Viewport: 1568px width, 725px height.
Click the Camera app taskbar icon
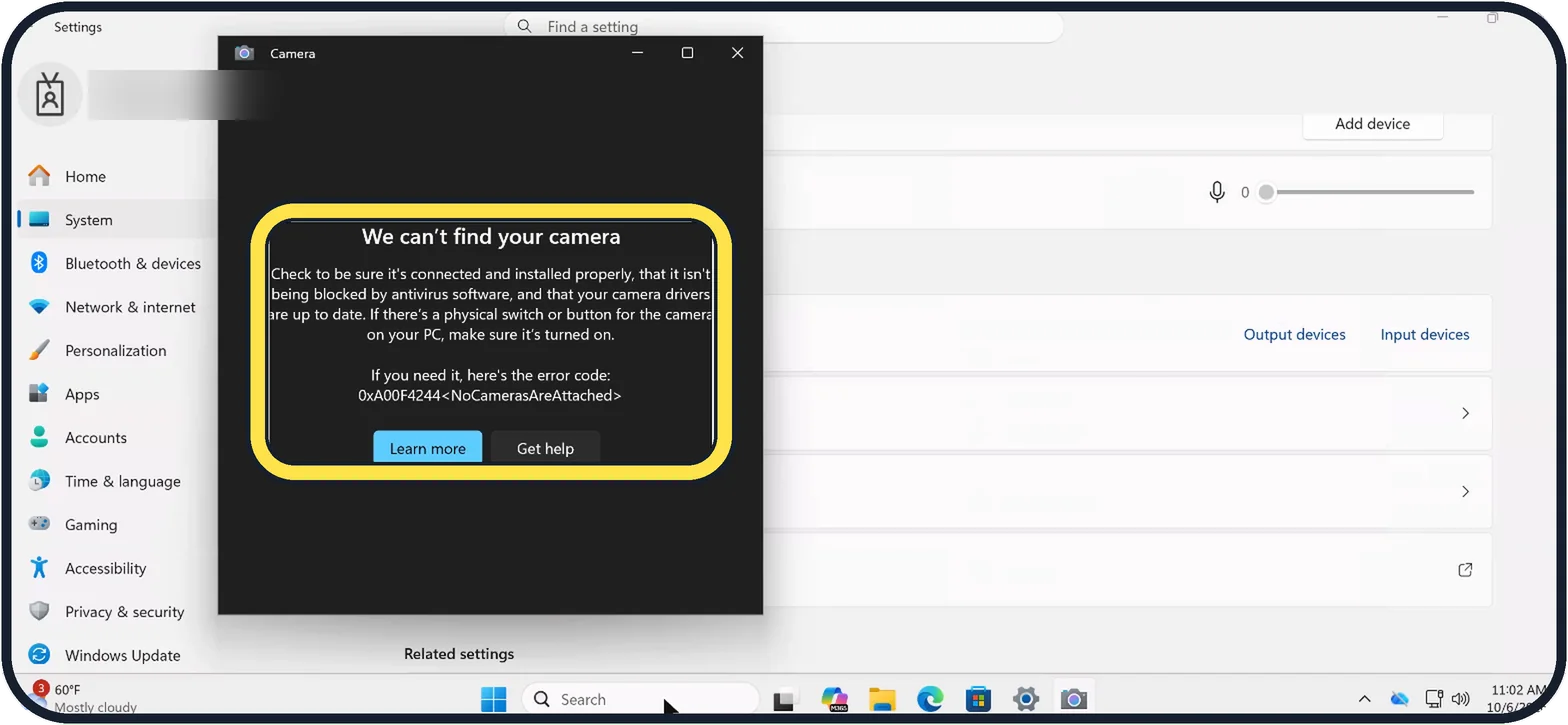pyautogui.click(x=1074, y=699)
